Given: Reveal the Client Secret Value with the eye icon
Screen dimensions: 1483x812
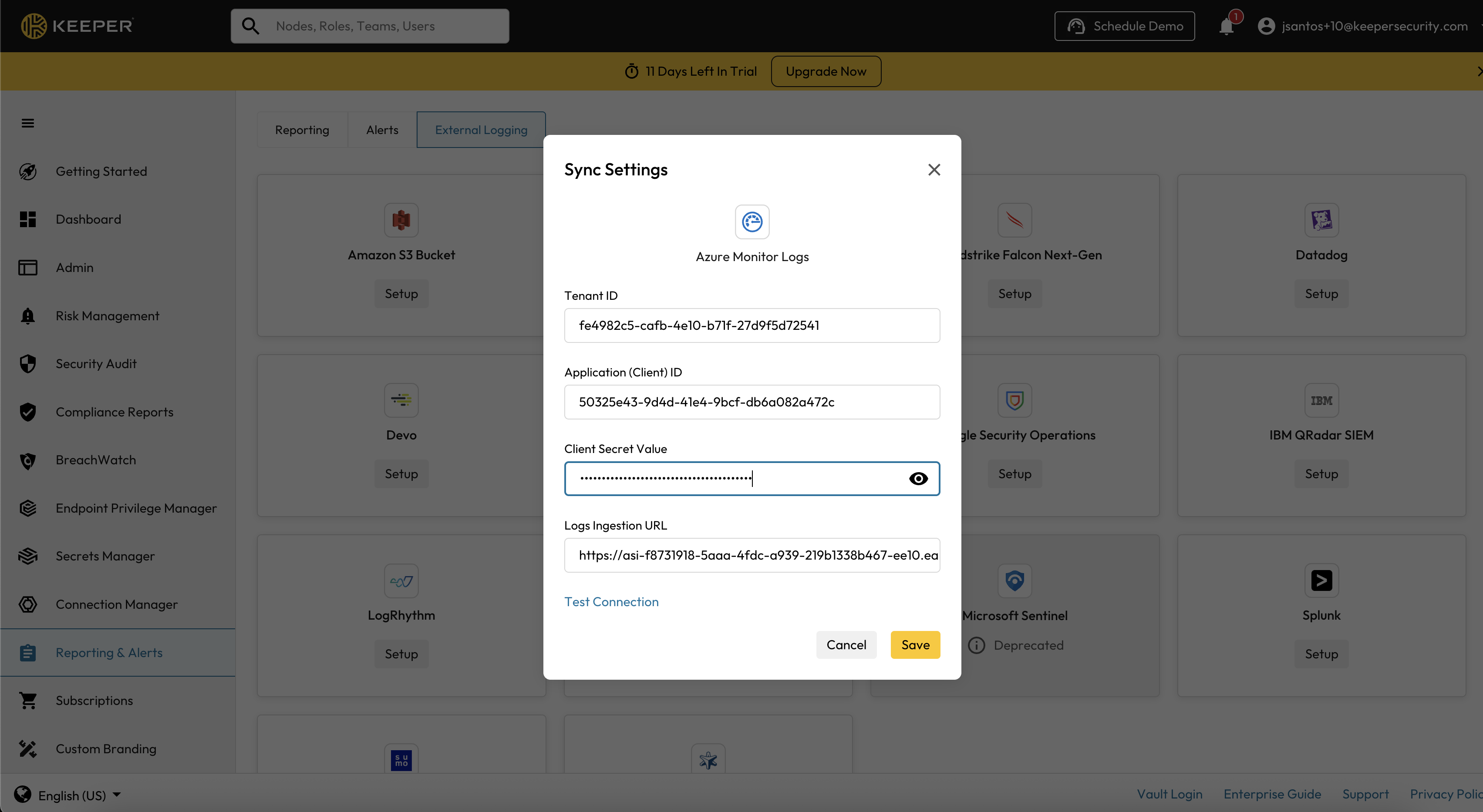Looking at the screenshot, I should coord(918,478).
